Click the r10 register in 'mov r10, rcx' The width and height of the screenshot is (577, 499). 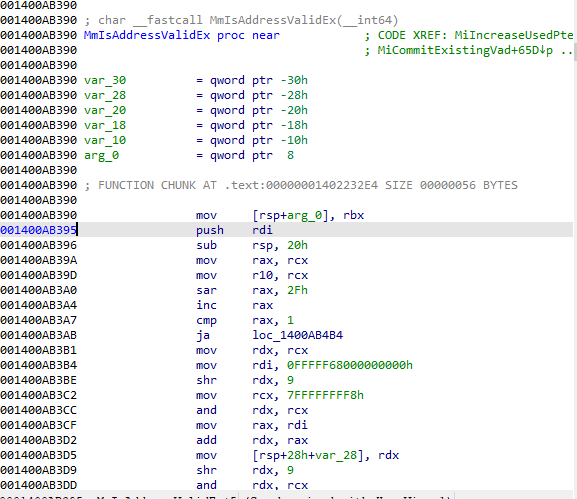click(x=262, y=276)
